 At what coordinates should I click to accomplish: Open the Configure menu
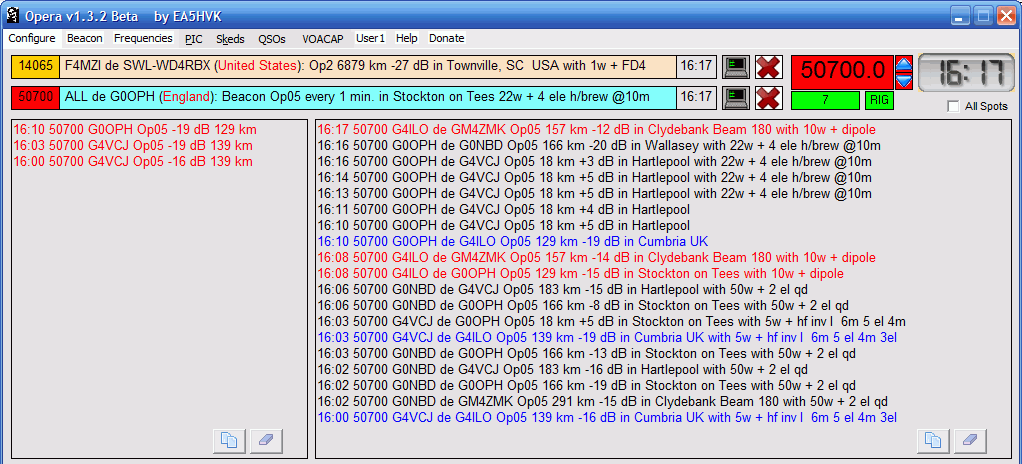click(32, 38)
